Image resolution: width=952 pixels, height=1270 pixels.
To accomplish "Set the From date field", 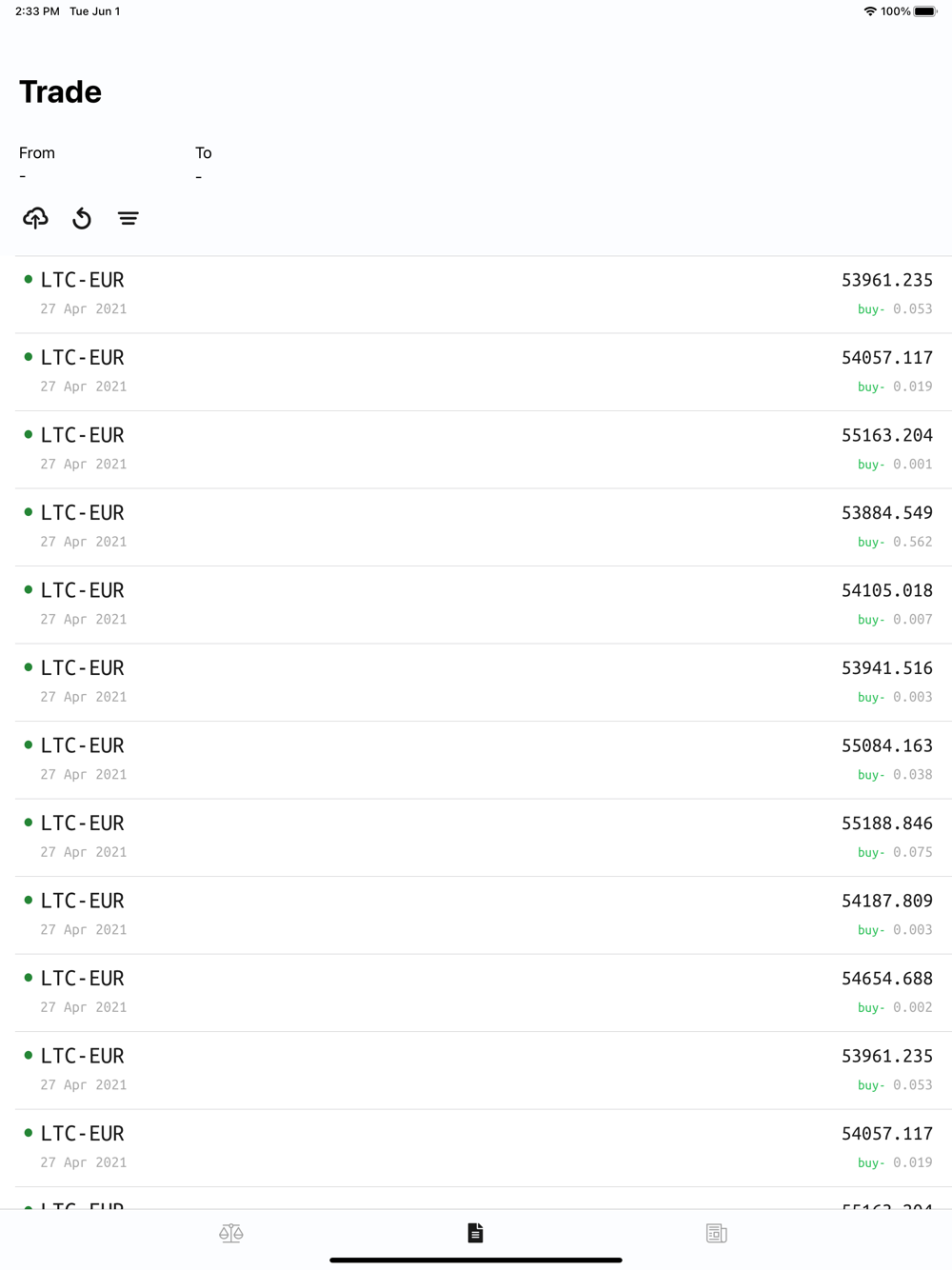I will pyautogui.click(x=37, y=164).
